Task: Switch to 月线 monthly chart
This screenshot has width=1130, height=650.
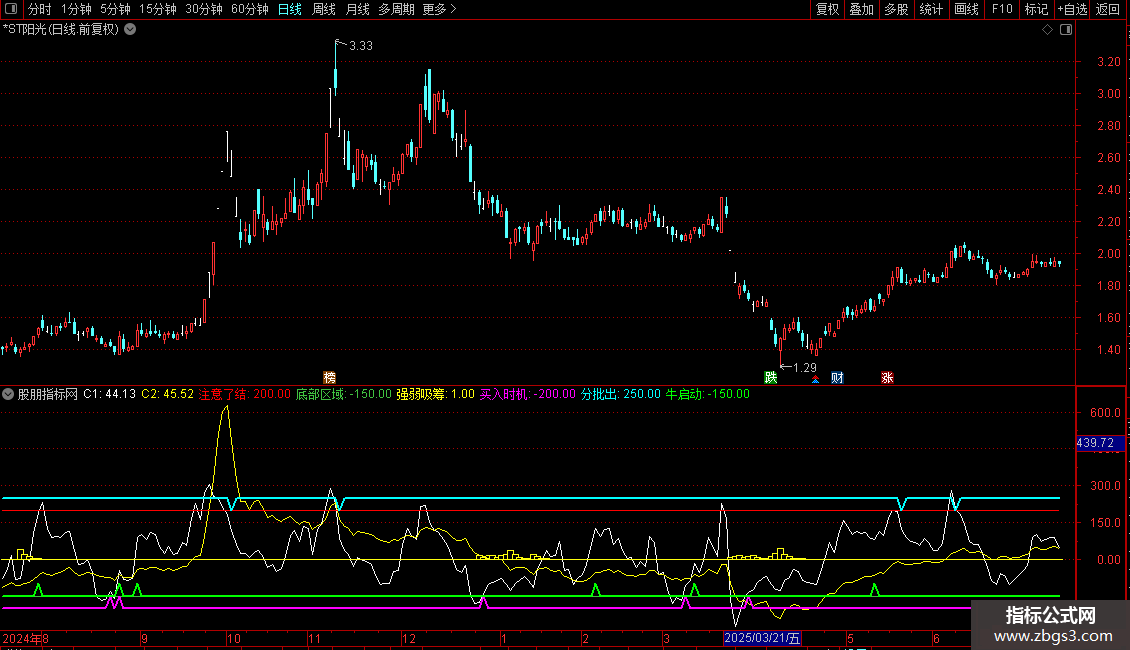Action: pos(357,9)
